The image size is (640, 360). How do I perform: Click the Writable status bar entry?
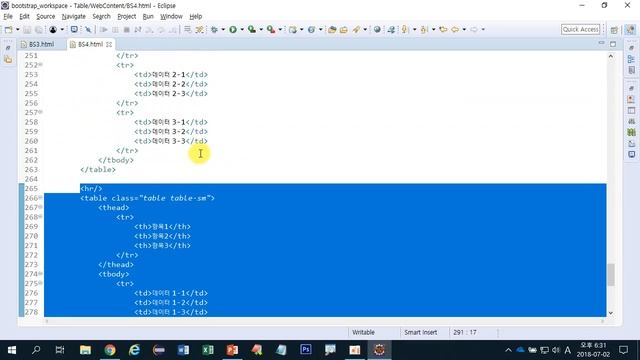point(363,332)
